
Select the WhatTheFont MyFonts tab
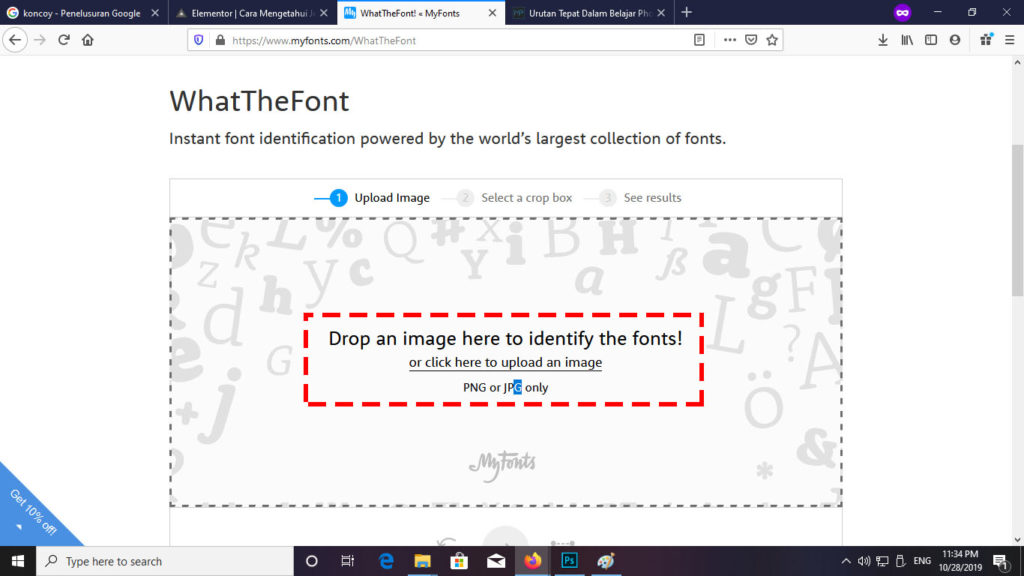pos(410,13)
